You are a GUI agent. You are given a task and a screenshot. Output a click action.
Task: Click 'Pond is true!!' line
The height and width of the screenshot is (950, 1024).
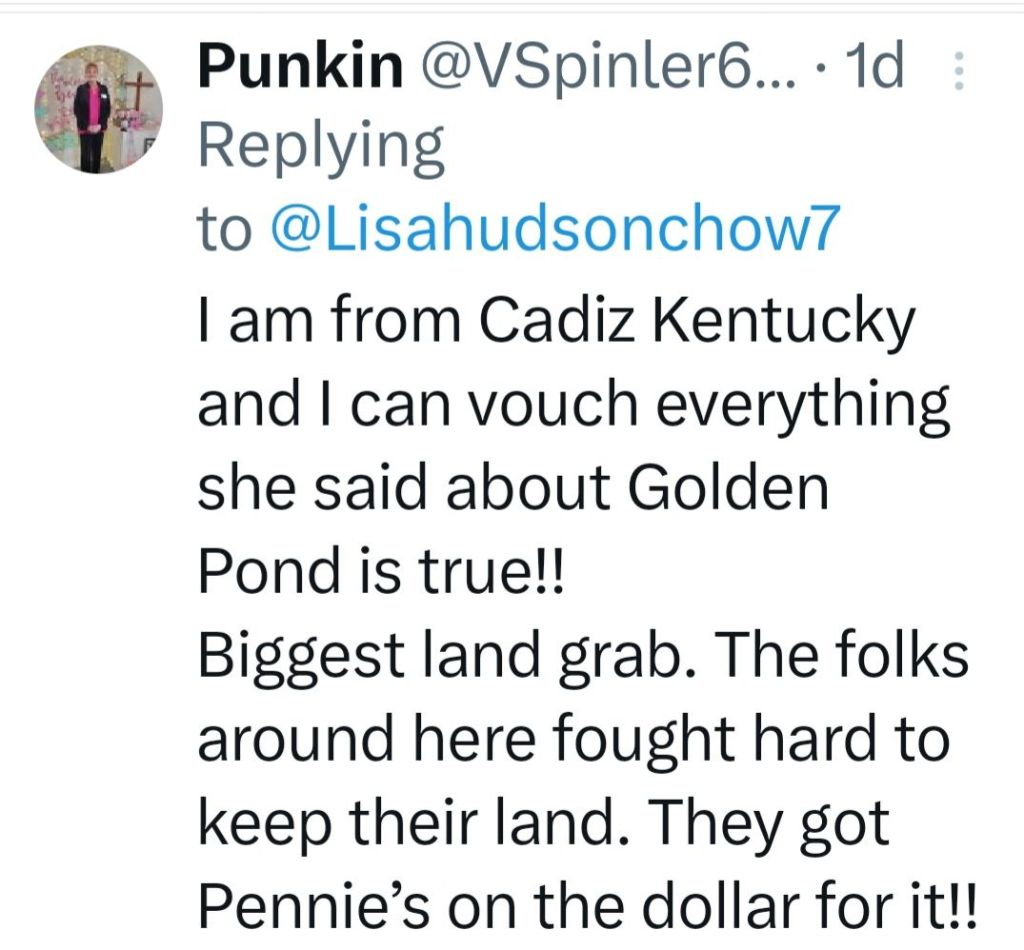point(382,571)
